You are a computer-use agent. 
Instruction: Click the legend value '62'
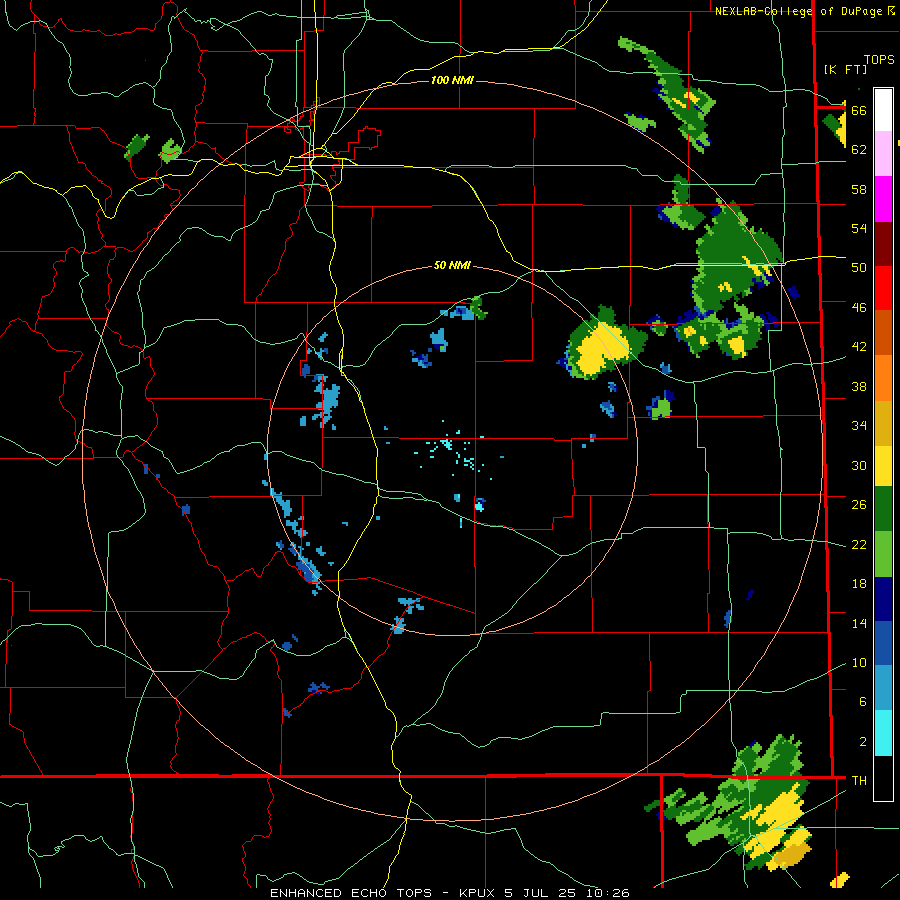pos(859,149)
